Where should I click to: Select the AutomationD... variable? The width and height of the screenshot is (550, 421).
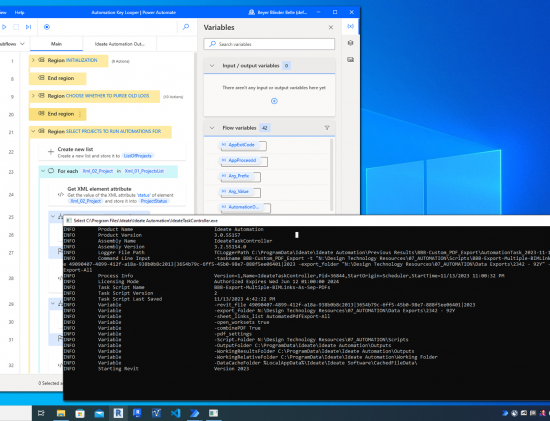(243, 207)
